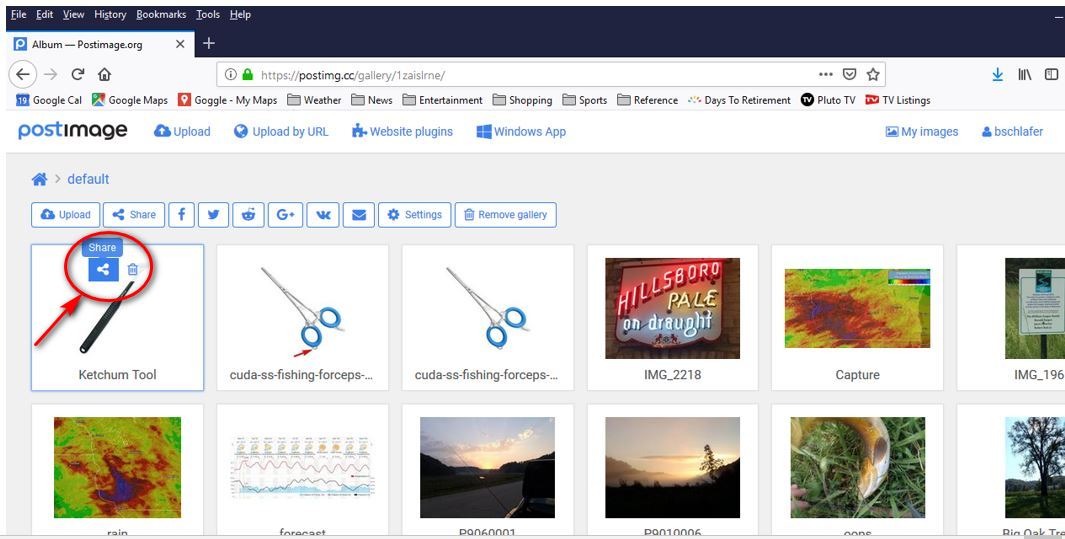Open the Bookmarks menu
Screen dimensions: 1065x539
[161, 14]
